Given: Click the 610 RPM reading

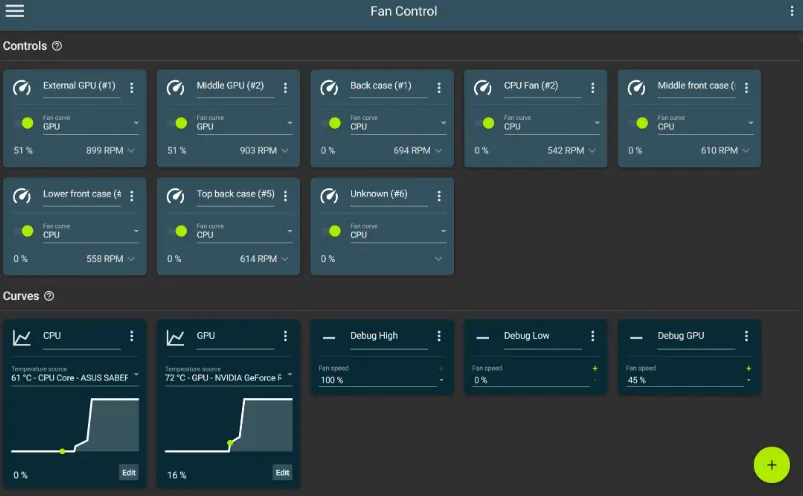Looking at the screenshot, I should point(719,150).
